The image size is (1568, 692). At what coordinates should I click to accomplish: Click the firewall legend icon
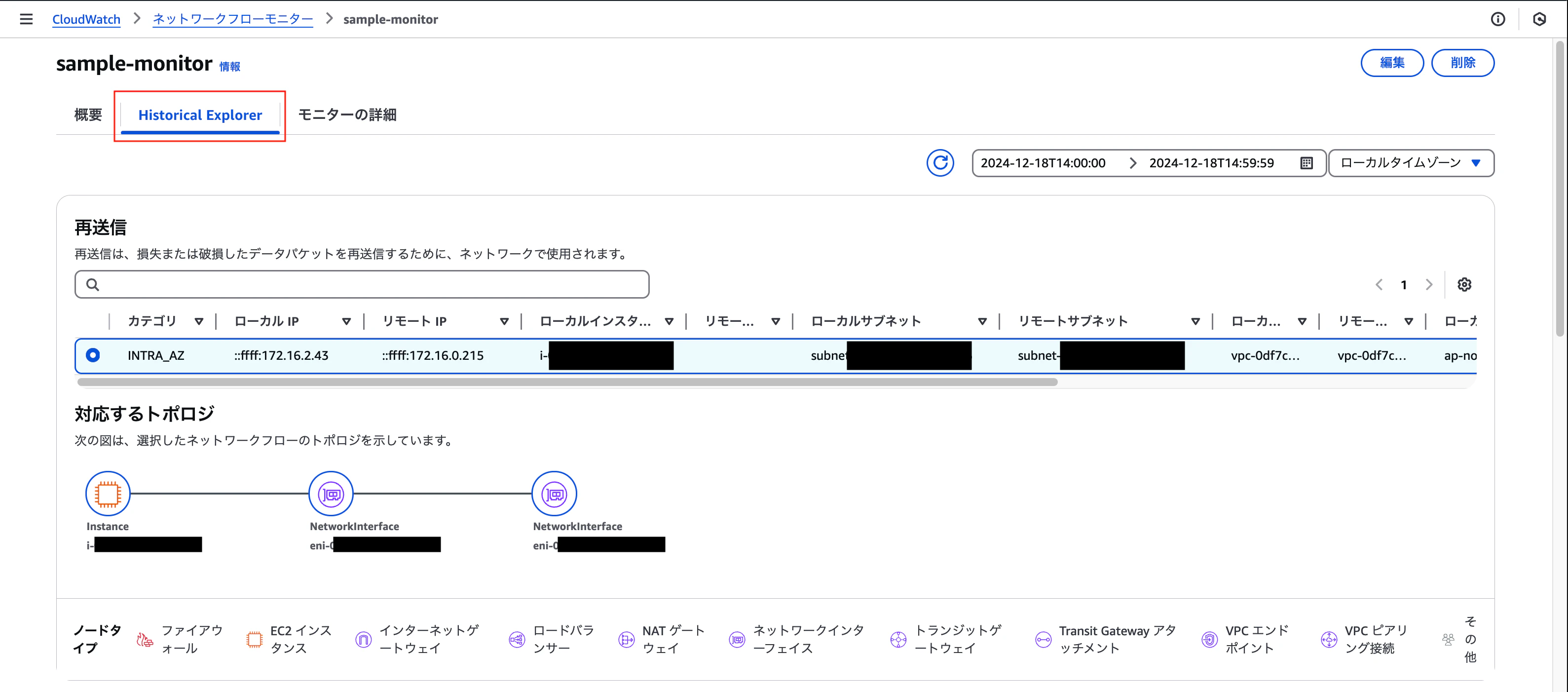tap(145, 639)
